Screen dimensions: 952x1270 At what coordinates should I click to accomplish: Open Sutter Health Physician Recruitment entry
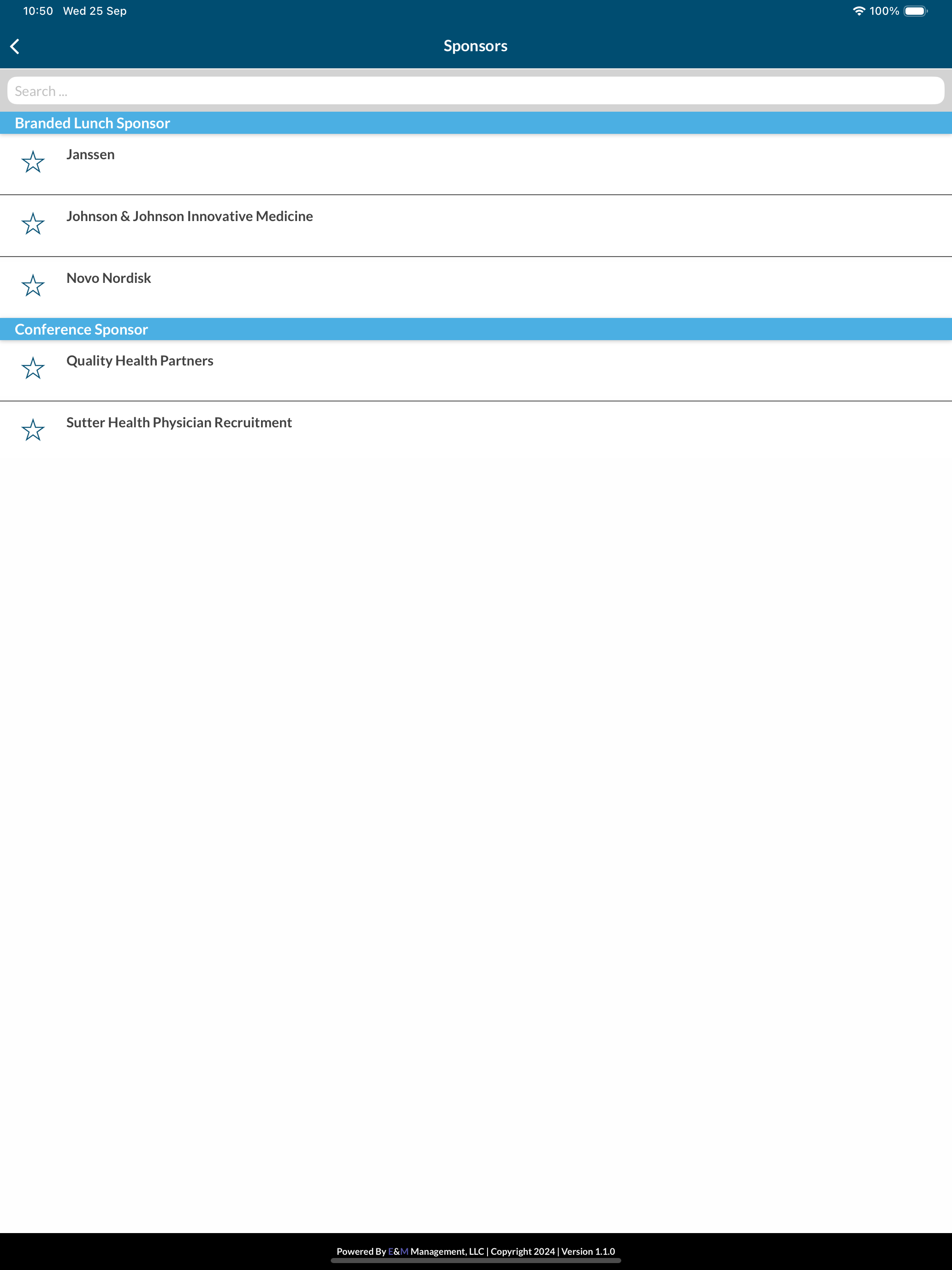tap(476, 432)
